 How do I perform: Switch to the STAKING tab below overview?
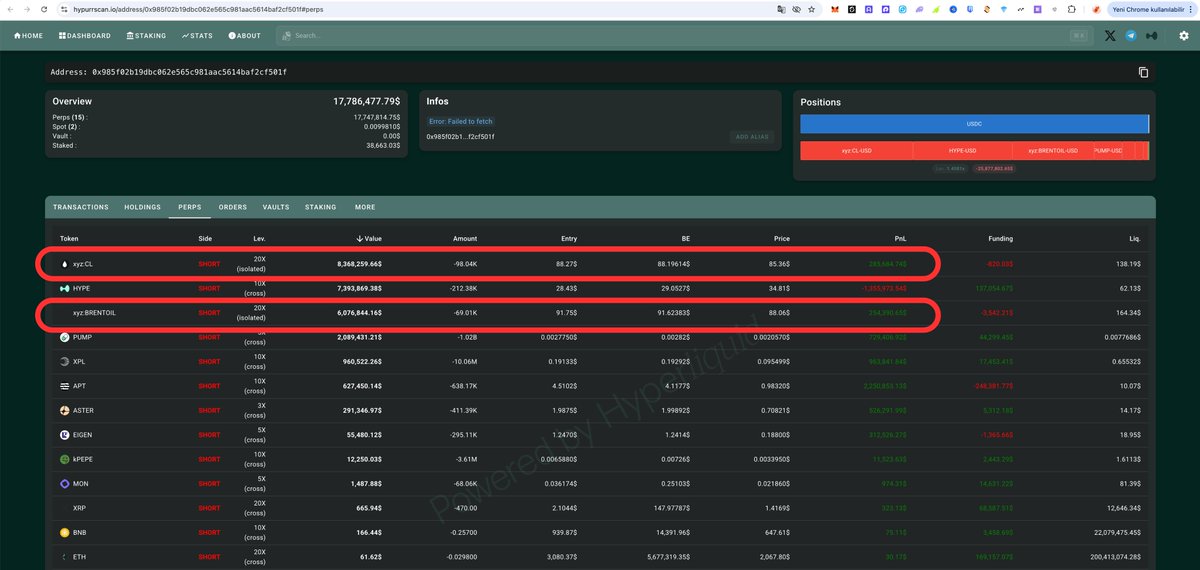point(321,207)
